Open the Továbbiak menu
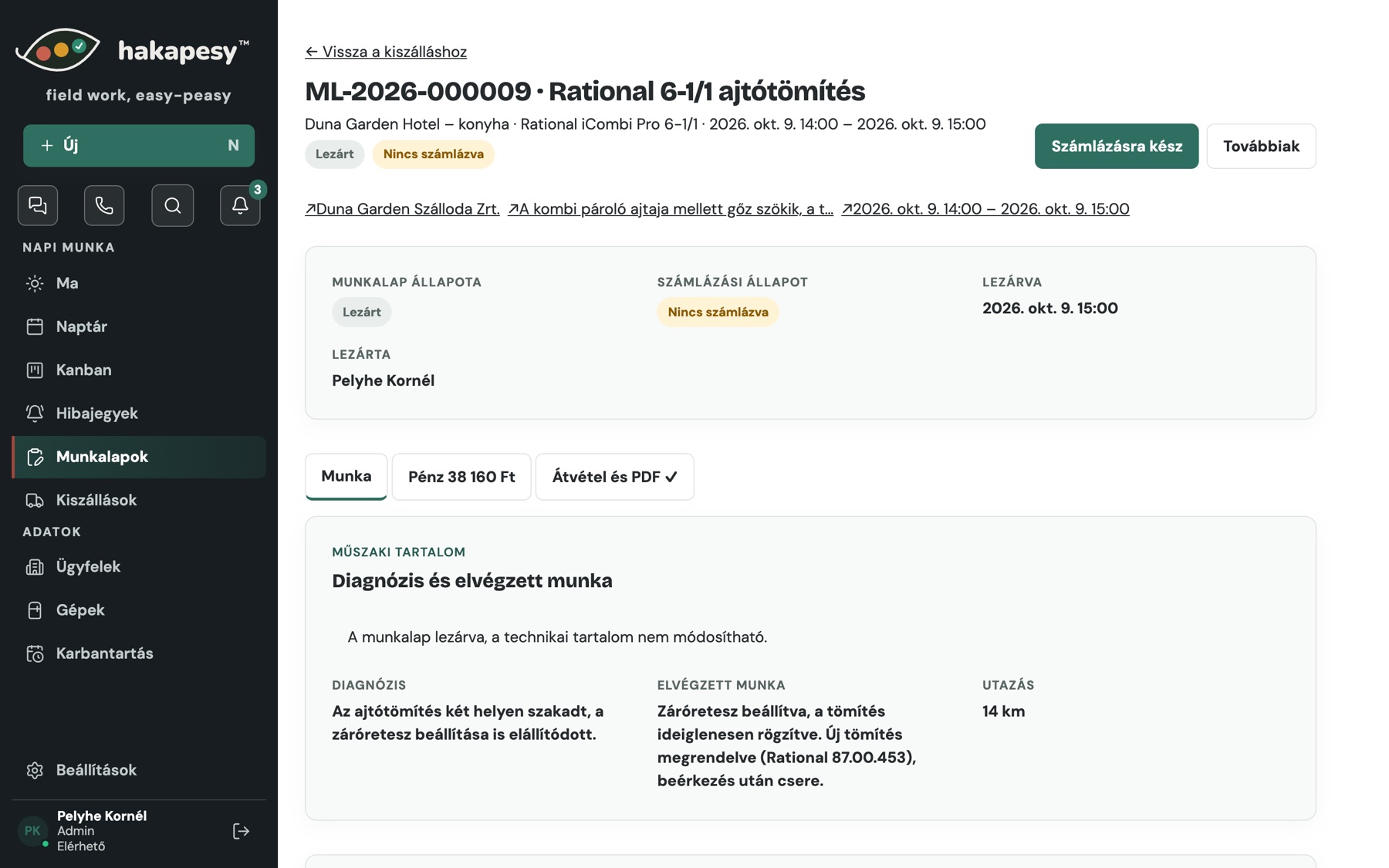The width and height of the screenshot is (1389, 868). coord(1261,146)
